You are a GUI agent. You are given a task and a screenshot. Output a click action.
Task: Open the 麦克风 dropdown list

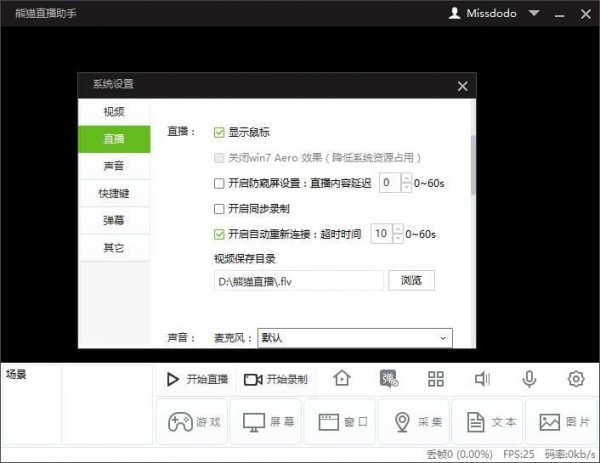point(354,339)
